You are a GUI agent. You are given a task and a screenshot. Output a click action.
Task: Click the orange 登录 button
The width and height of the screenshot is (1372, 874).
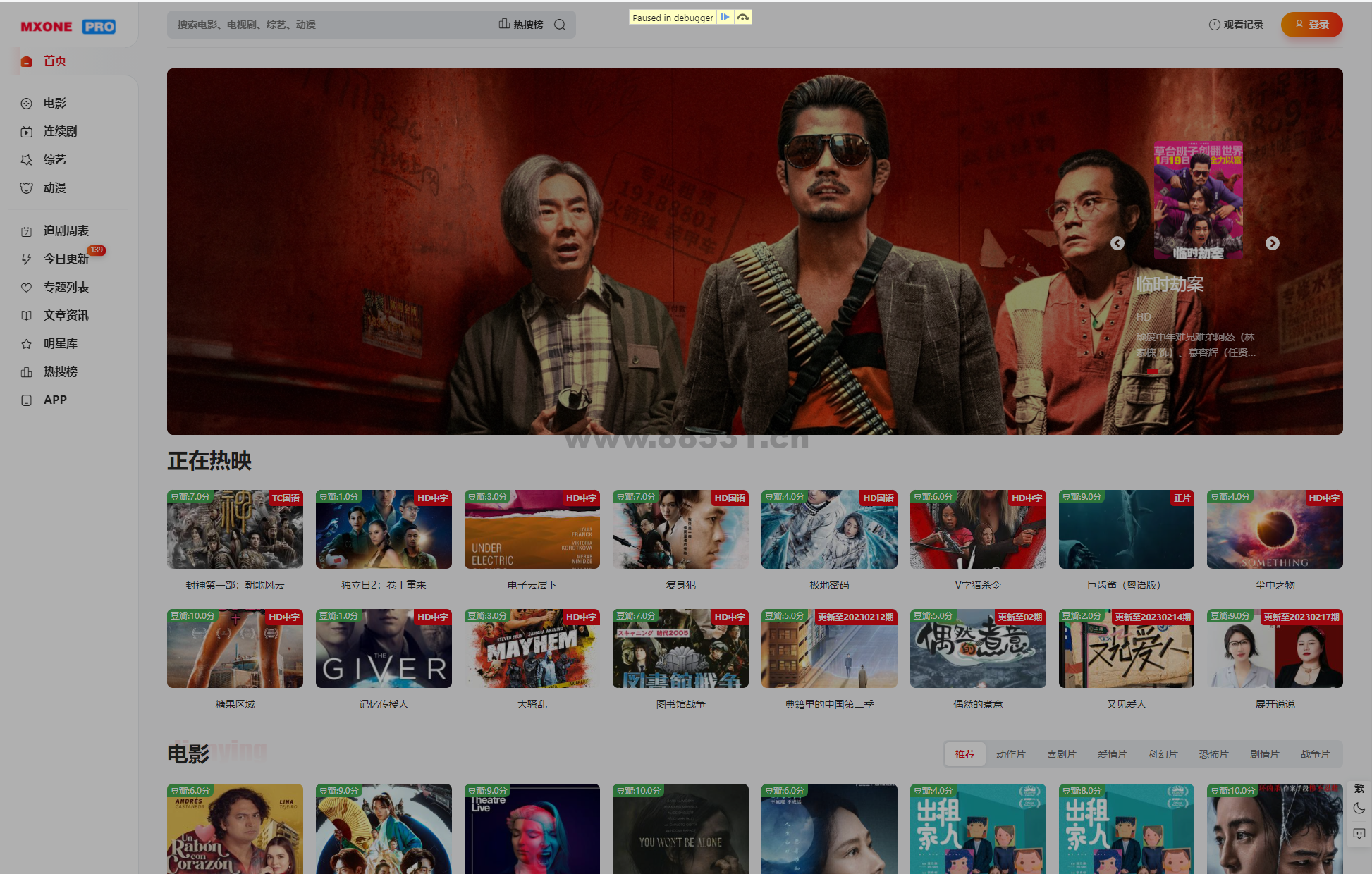tap(1311, 25)
